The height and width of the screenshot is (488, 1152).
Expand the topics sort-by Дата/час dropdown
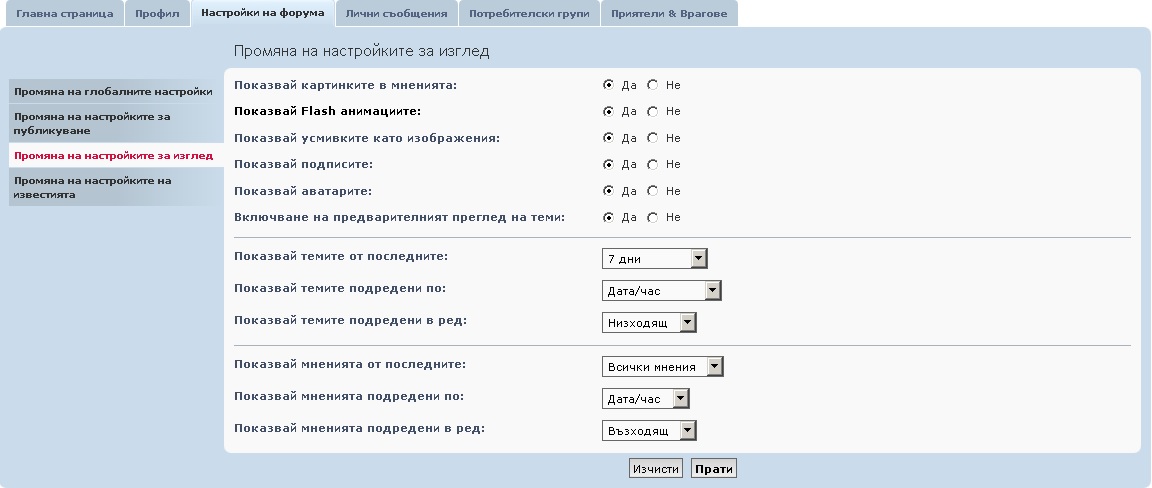(x=661, y=291)
